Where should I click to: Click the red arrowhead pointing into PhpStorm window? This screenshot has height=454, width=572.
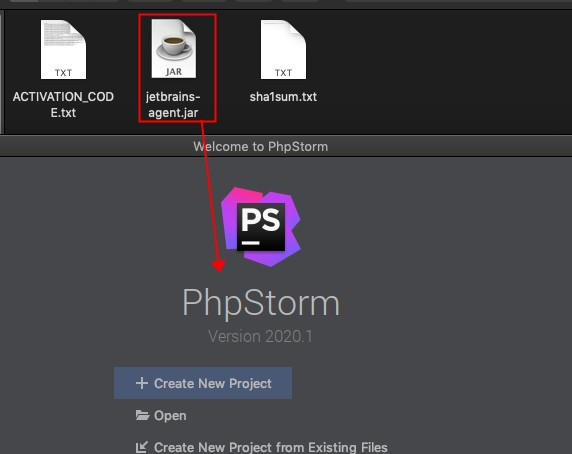[219, 265]
